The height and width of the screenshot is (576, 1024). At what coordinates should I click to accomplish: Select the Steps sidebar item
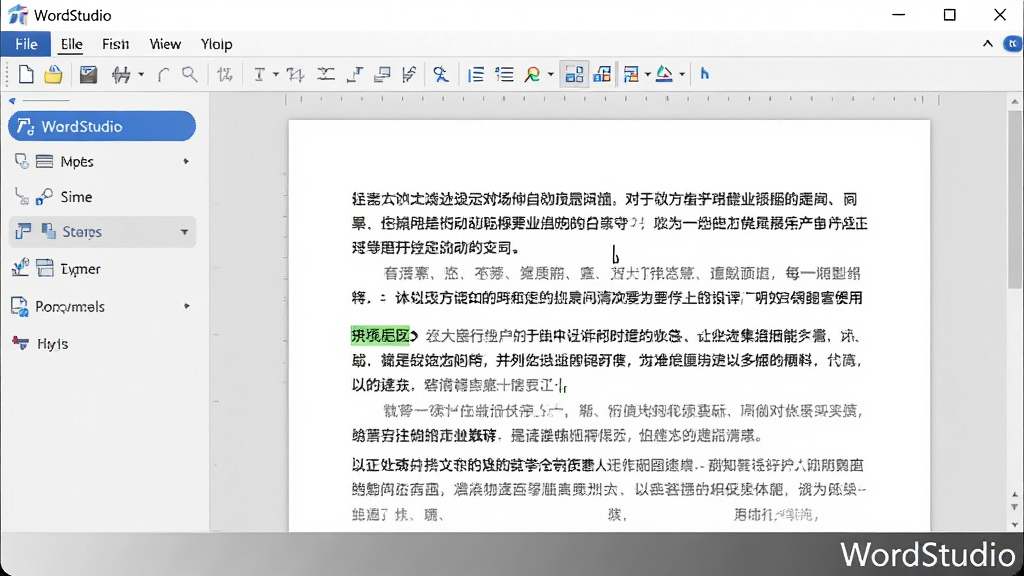(x=102, y=232)
